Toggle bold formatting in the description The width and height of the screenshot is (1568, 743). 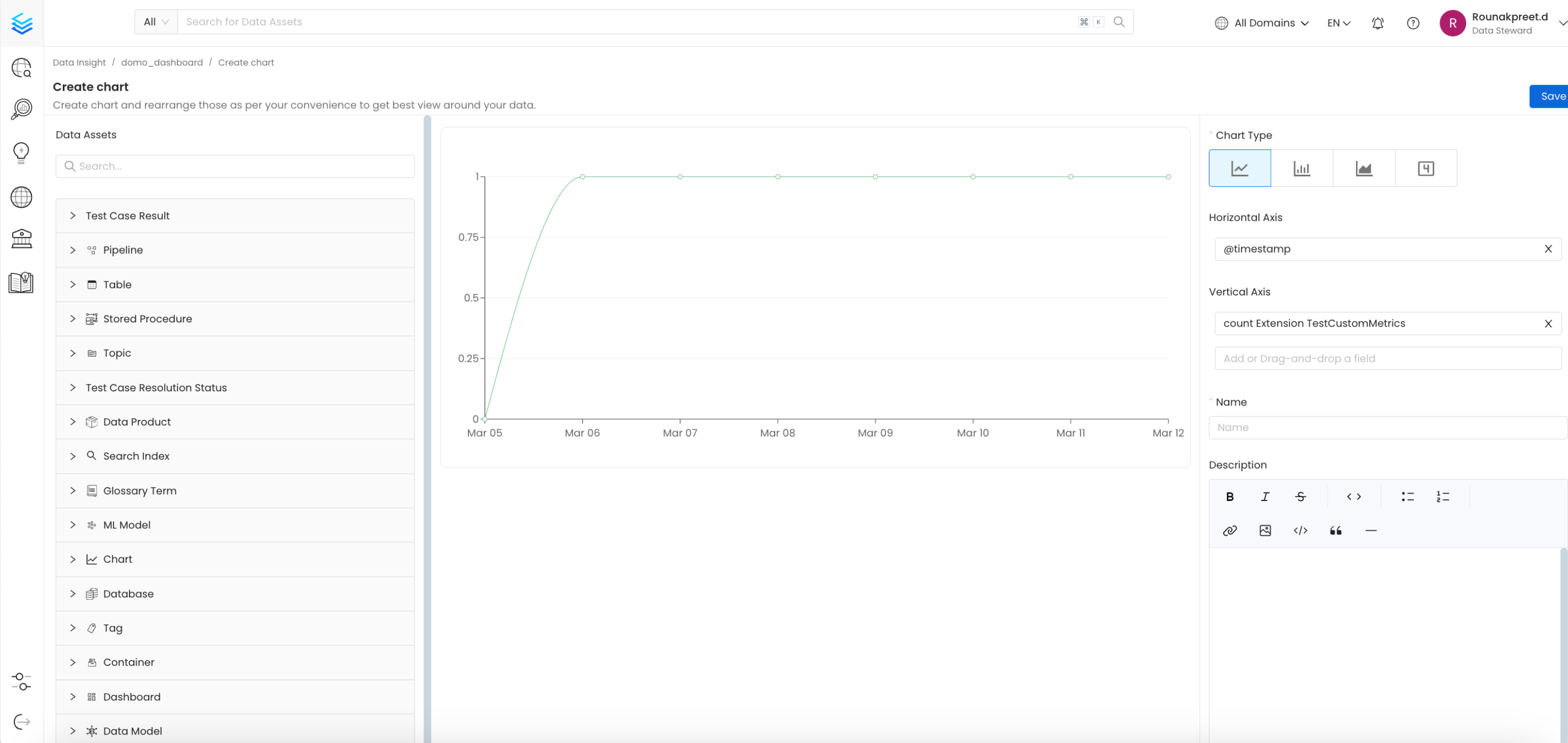(1230, 496)
